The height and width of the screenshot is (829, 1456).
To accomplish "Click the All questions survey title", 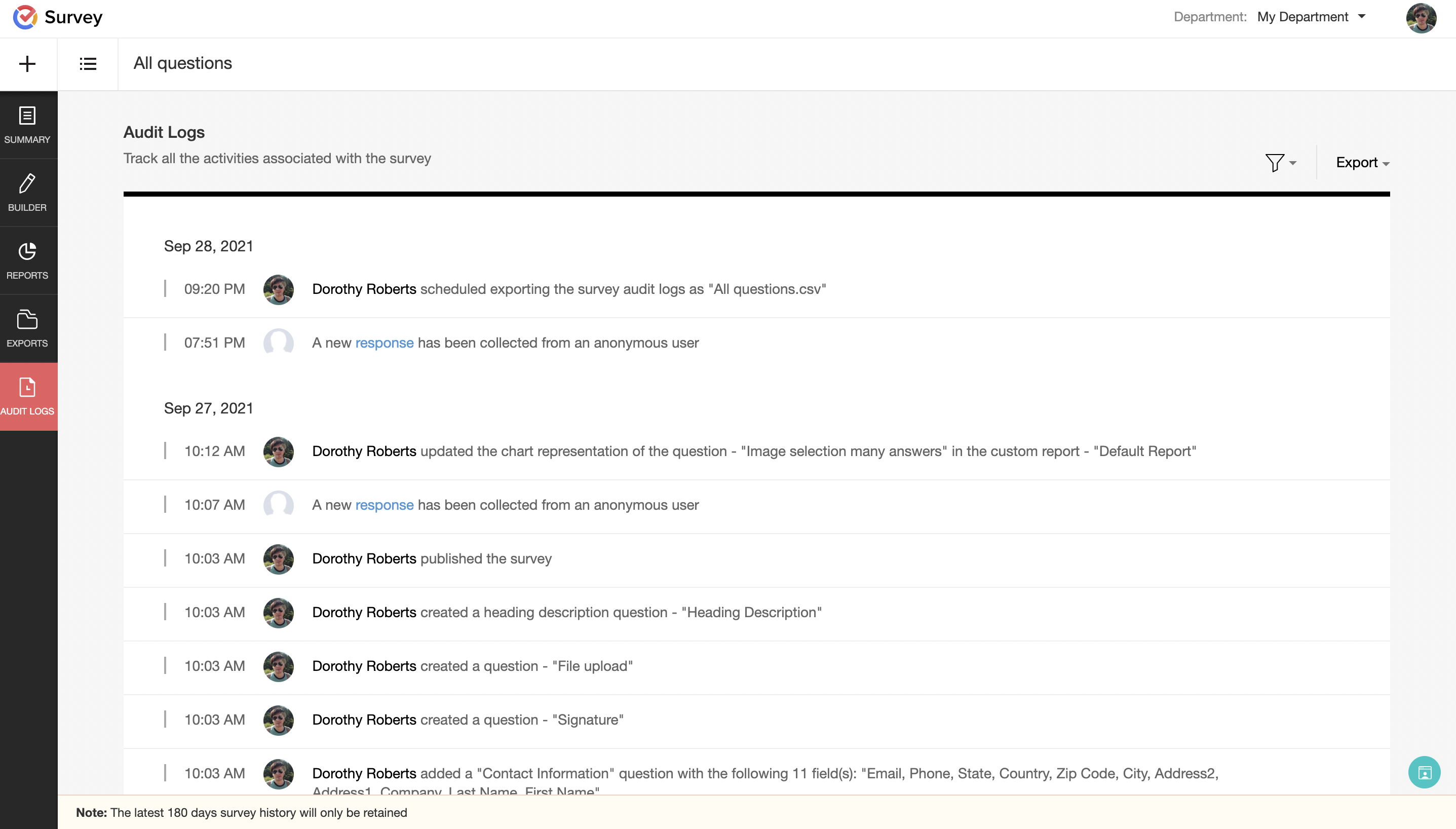I will (183, 63).
